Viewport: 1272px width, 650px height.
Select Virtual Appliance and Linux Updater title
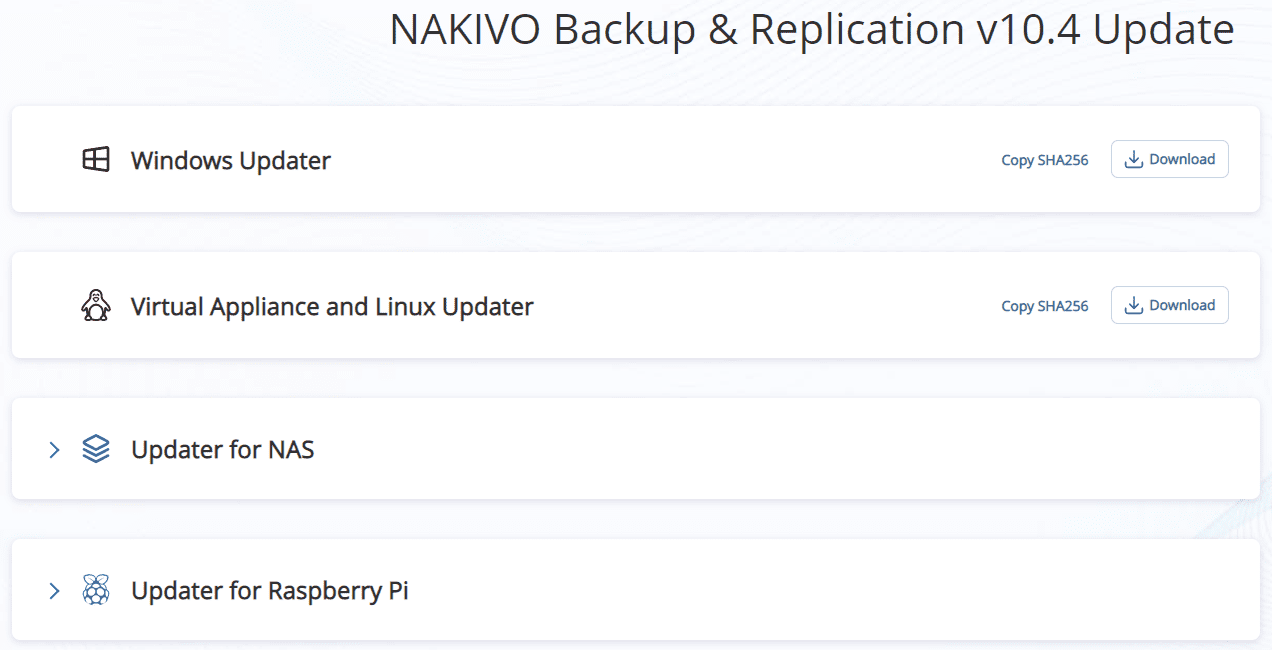coord(332,306)
